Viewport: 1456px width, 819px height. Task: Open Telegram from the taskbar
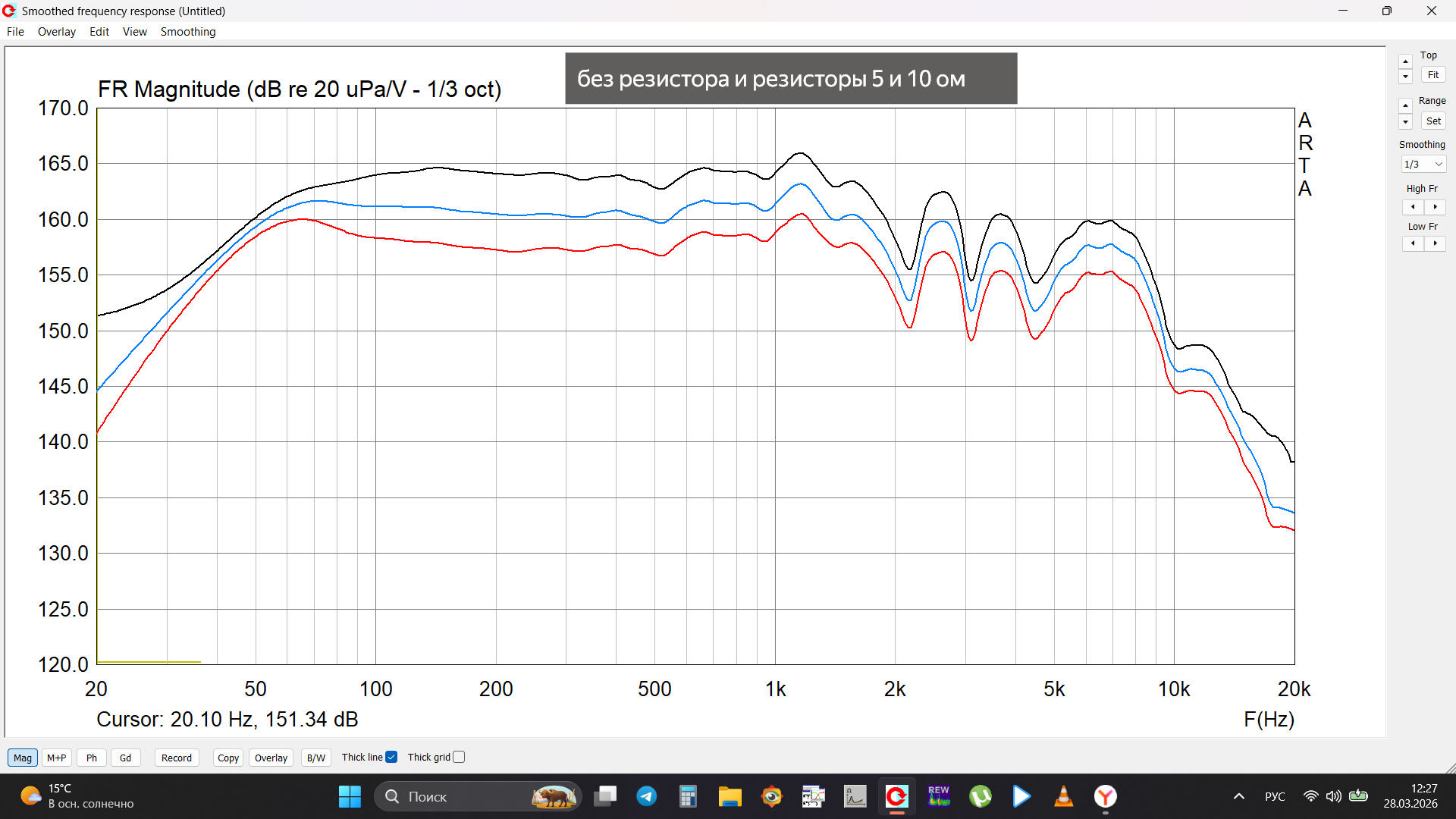(x=646, y=796)
